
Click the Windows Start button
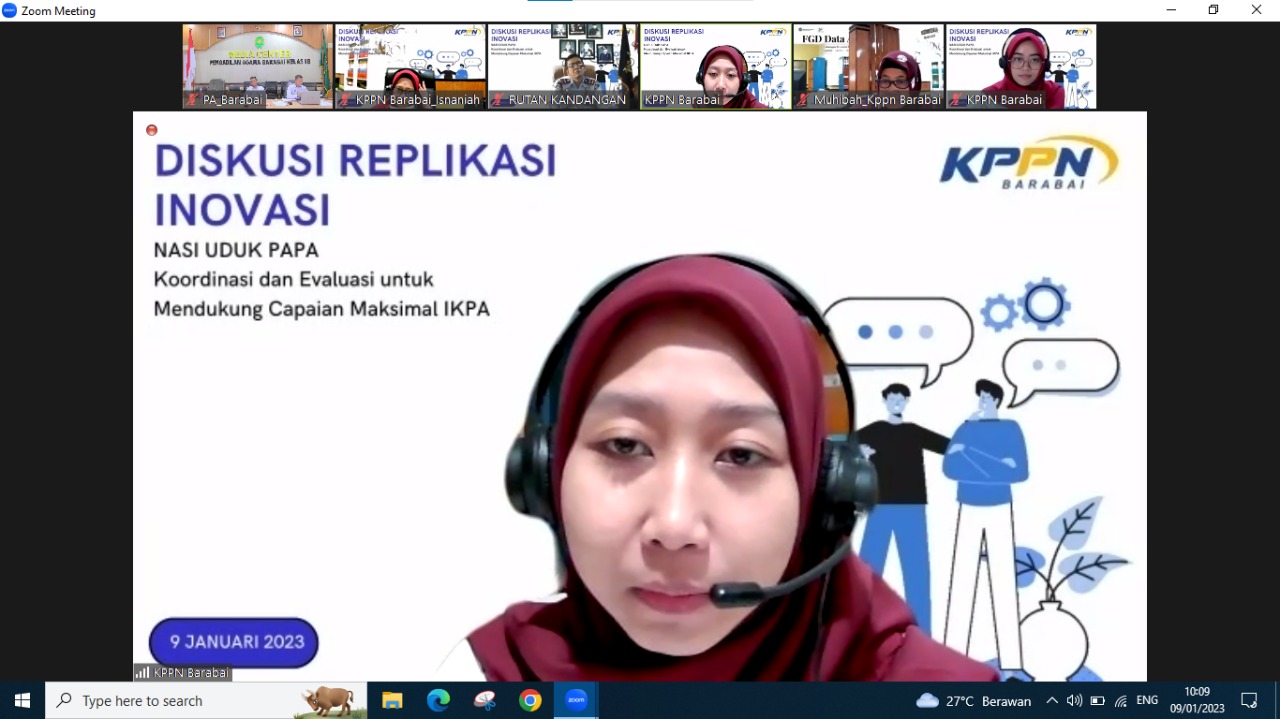[x=22, y=701]
